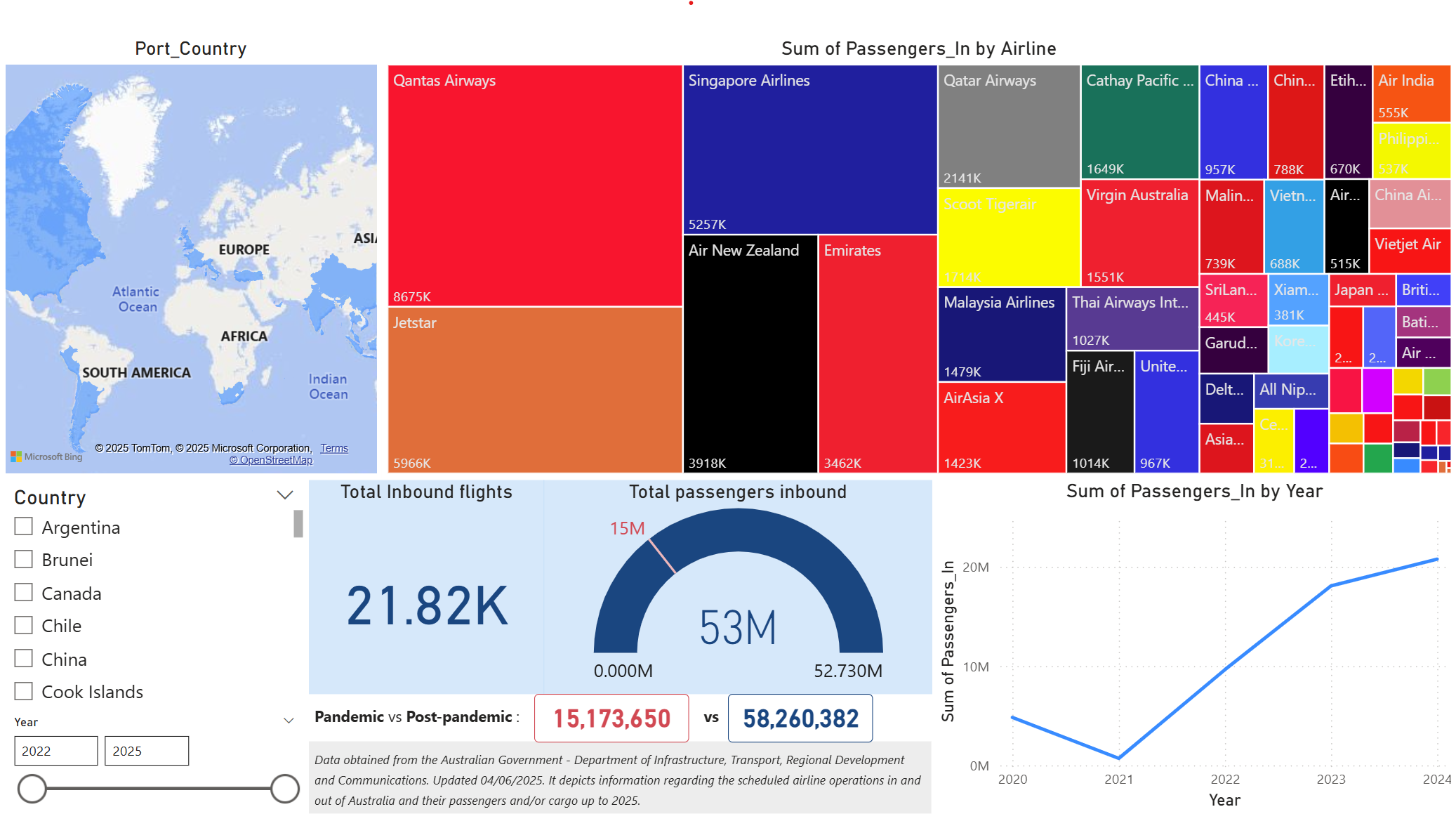Select the Jetstar treemap tile
Image resolution: width=1456 pixels, height=814 pixels.
[x=535, y=390]
